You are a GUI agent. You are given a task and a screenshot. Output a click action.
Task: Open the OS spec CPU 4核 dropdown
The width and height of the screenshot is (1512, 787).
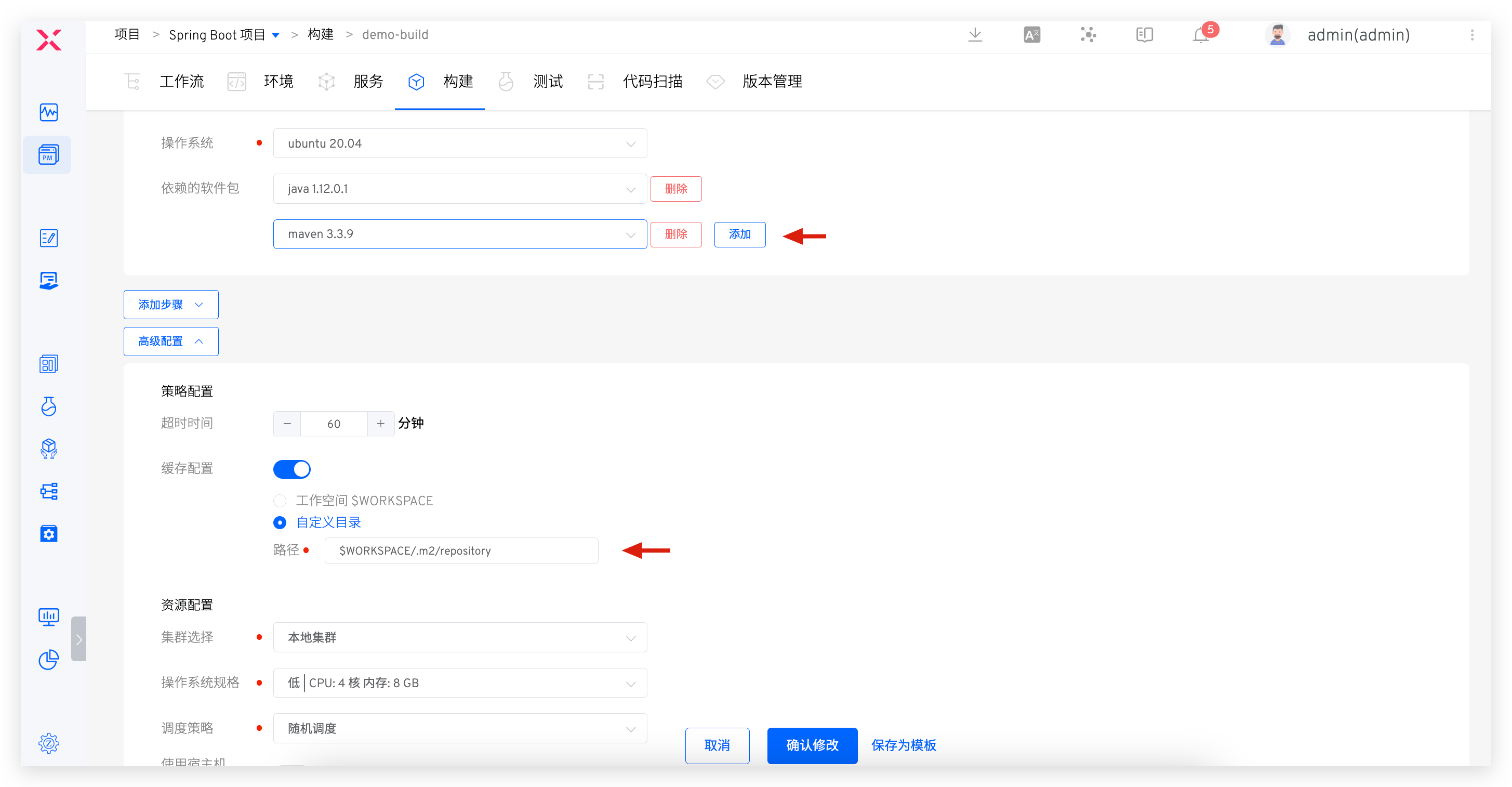(460, 683)
